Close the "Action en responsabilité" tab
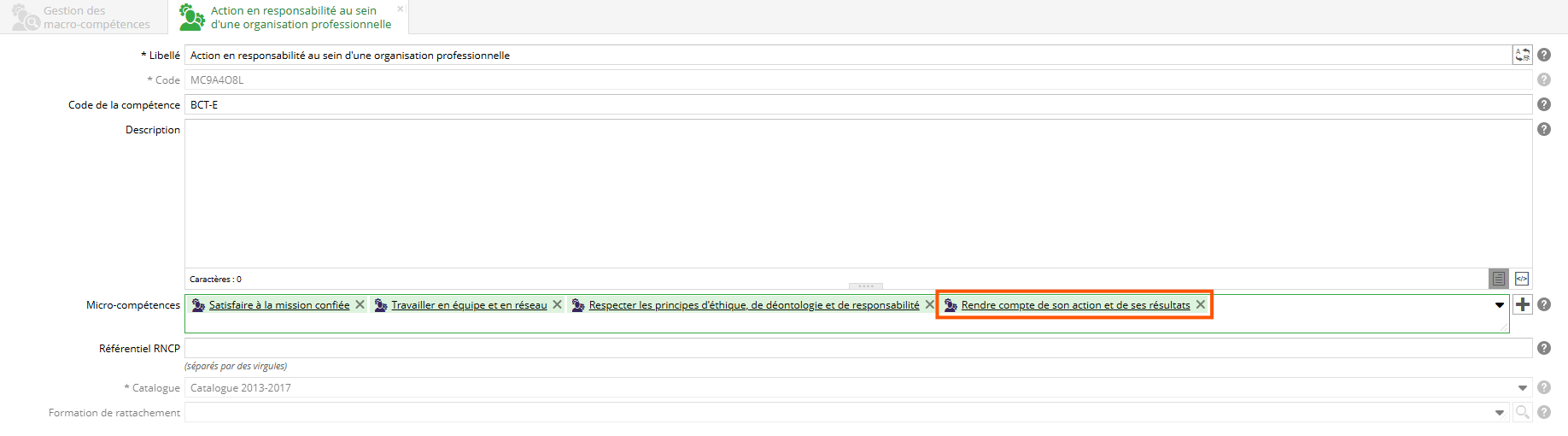Viewport: 1568px width, 436px height. pos(401,9)
